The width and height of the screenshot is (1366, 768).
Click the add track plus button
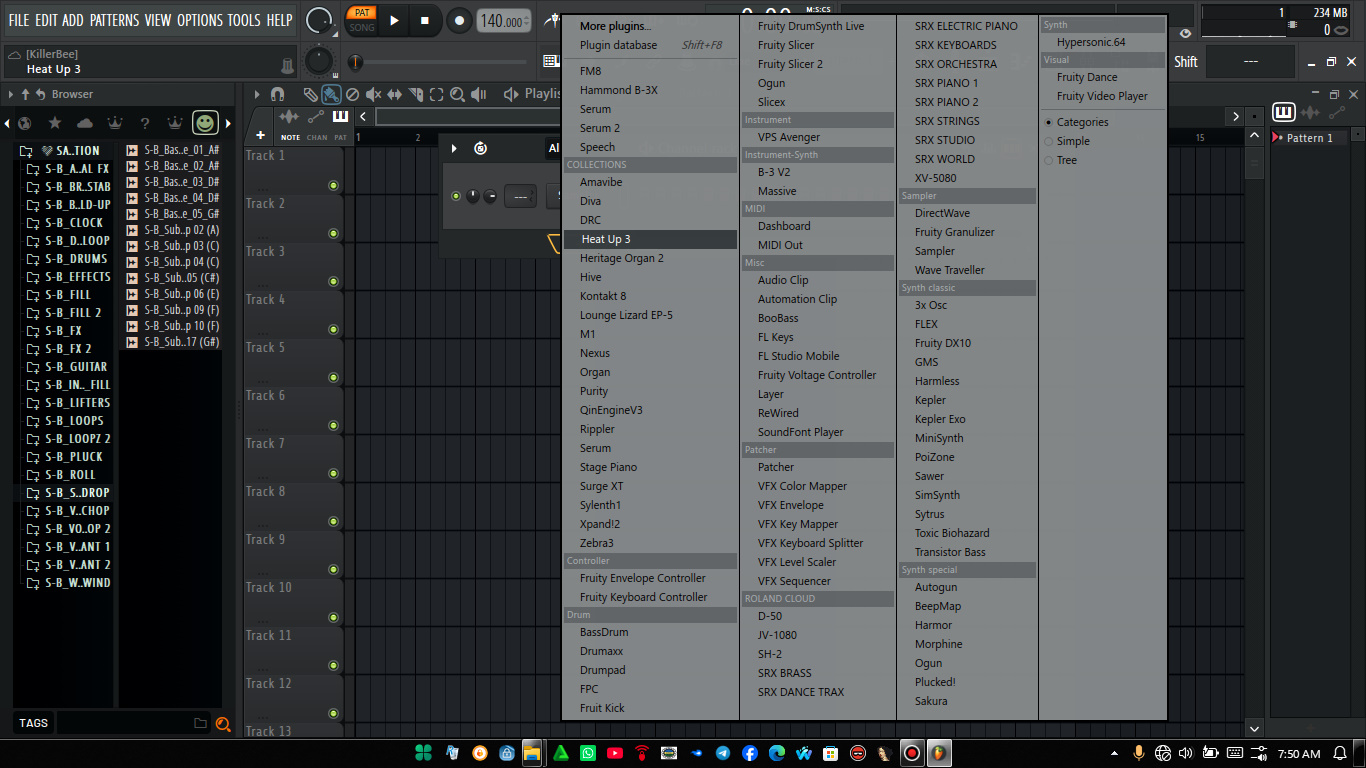(260, 135)
